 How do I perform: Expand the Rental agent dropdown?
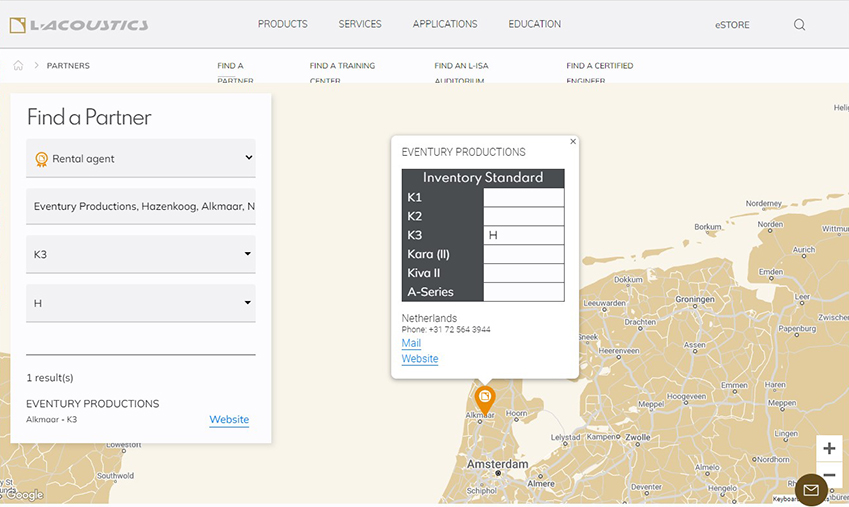click(x=141, y=158)
